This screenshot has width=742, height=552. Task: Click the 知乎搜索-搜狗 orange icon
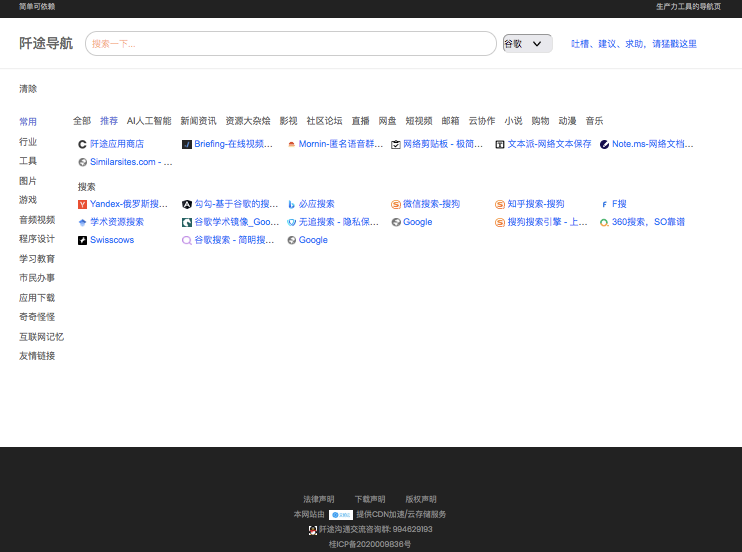pyautogui.click(x=500, y=205)
